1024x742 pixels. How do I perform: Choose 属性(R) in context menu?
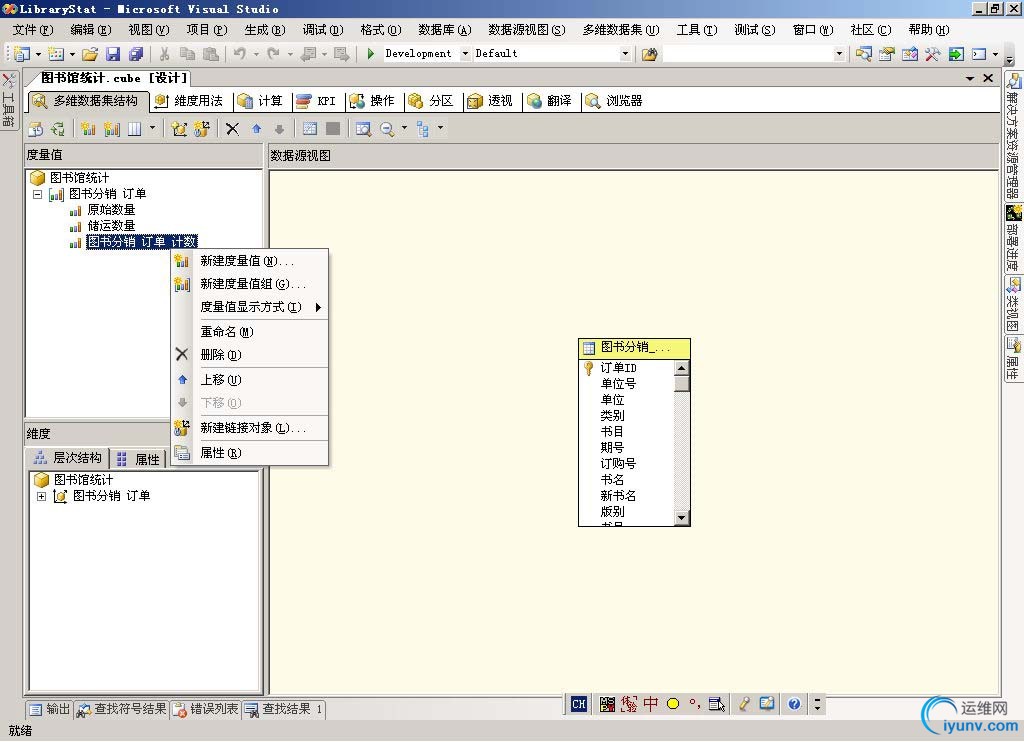point(249,453)
